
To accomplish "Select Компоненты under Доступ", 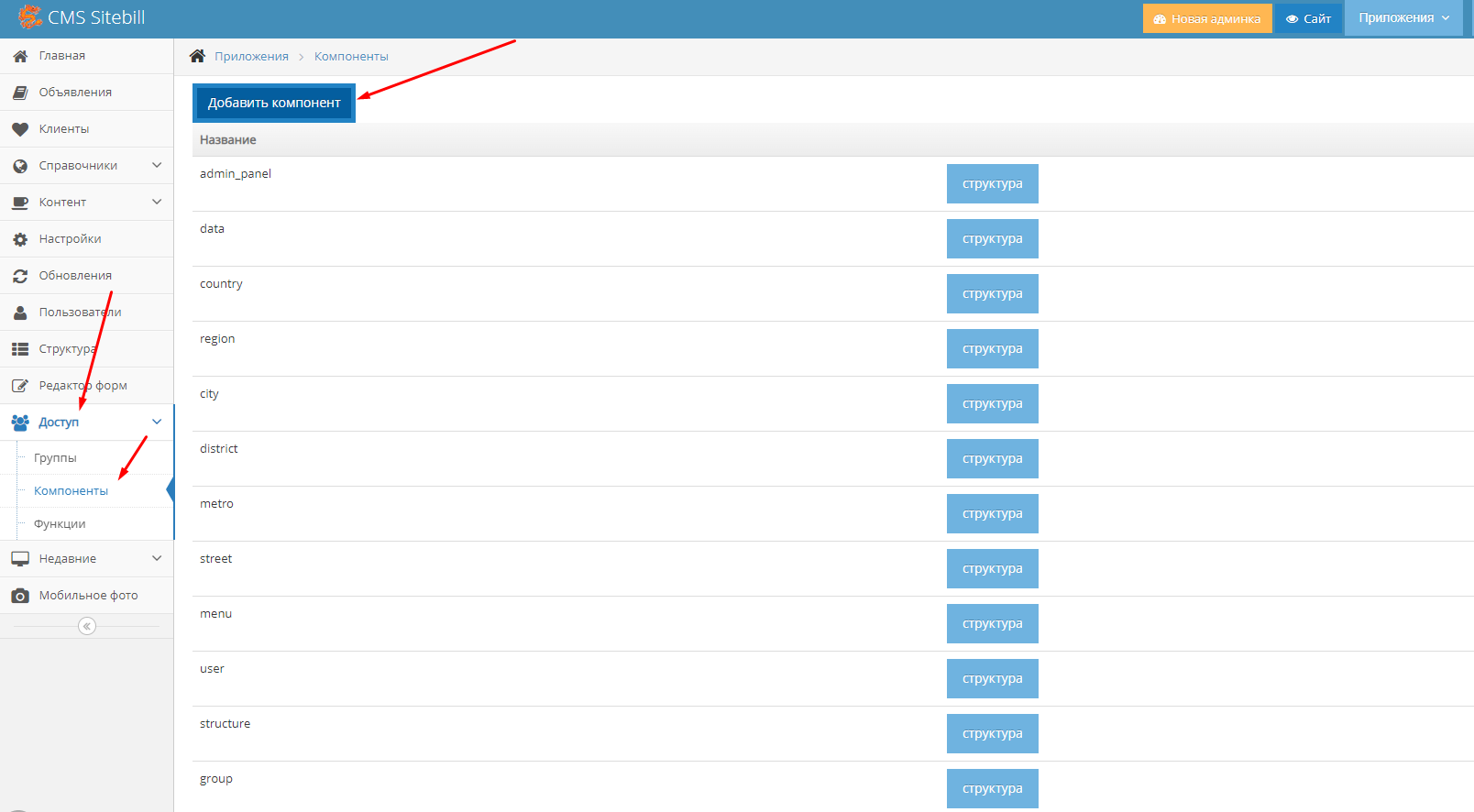I will tap(71, 491).
